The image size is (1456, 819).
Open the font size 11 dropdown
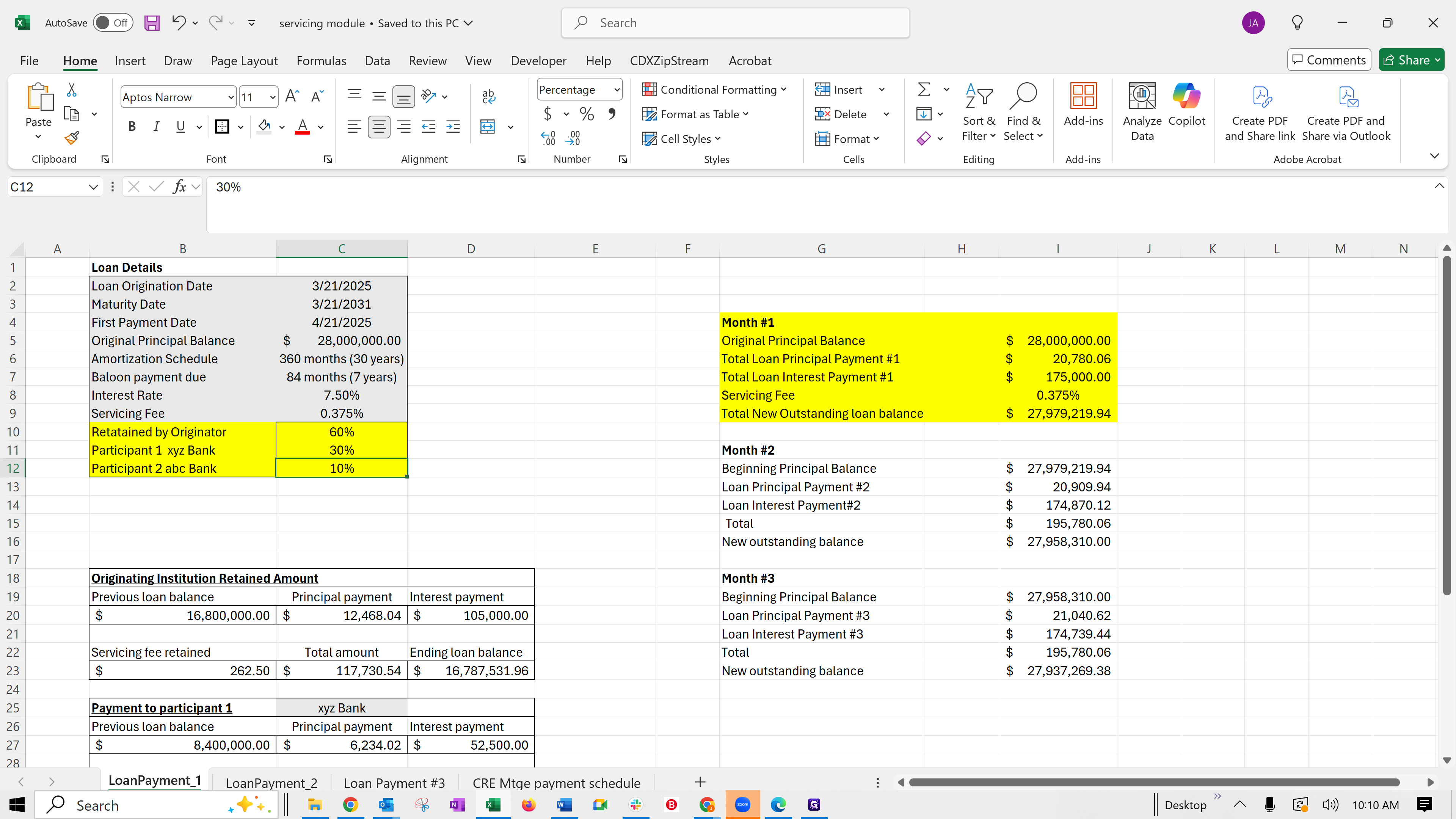(x=273, y=97)
